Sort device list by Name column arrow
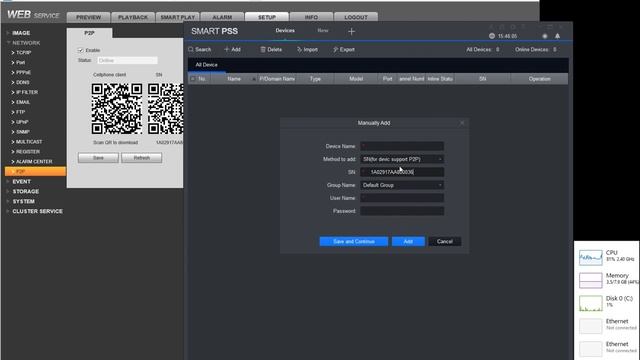This screenshot has width=640, height=360. coord(253,79)
